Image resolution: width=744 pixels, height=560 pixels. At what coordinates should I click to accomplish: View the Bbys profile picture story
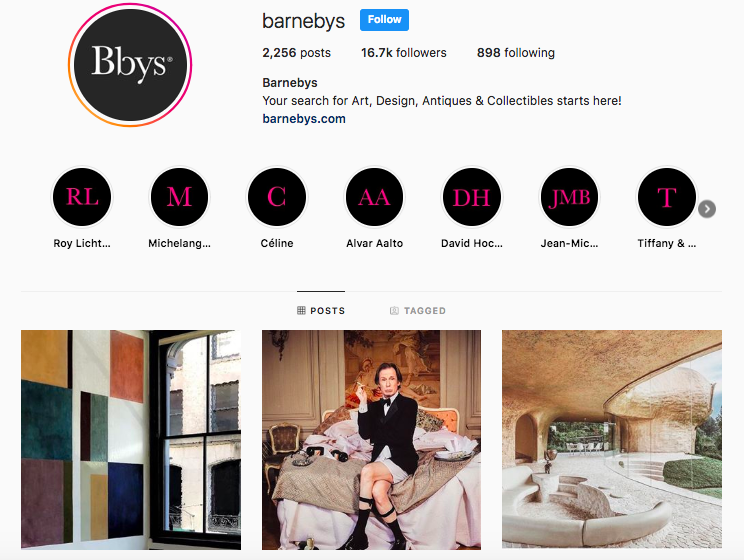tap(130, 65)
